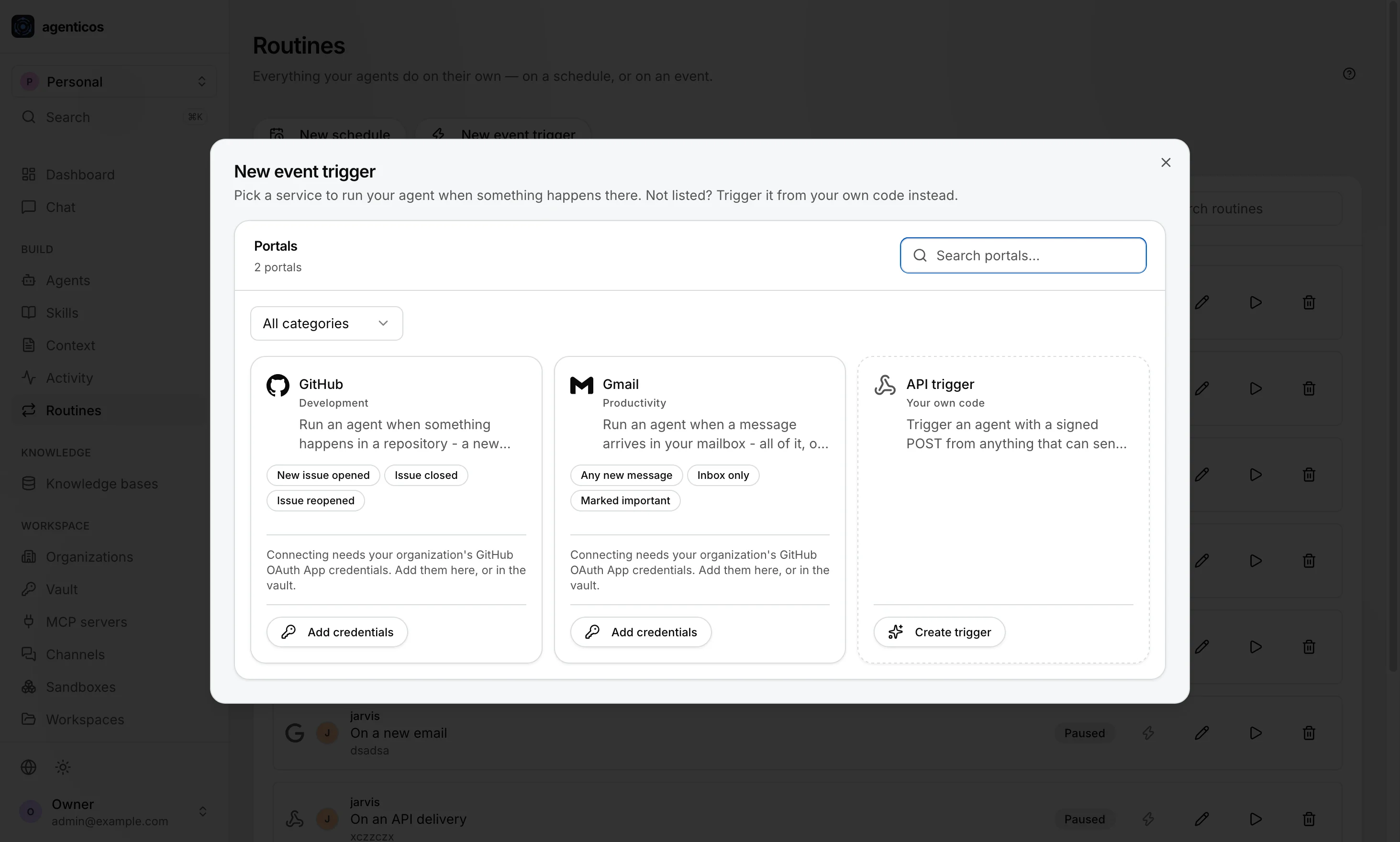Click the Paused badge for 'On a new email'

coord(1085,733)
